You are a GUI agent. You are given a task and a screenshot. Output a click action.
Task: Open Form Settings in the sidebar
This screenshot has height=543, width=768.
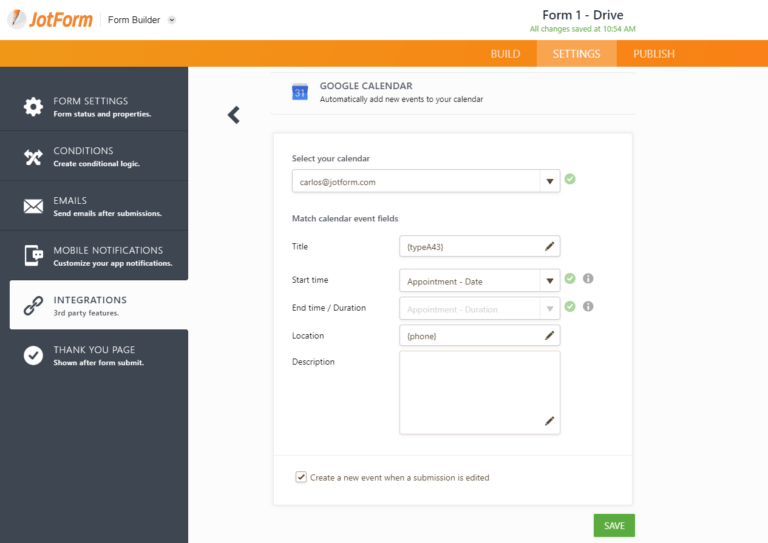(94, 106)
